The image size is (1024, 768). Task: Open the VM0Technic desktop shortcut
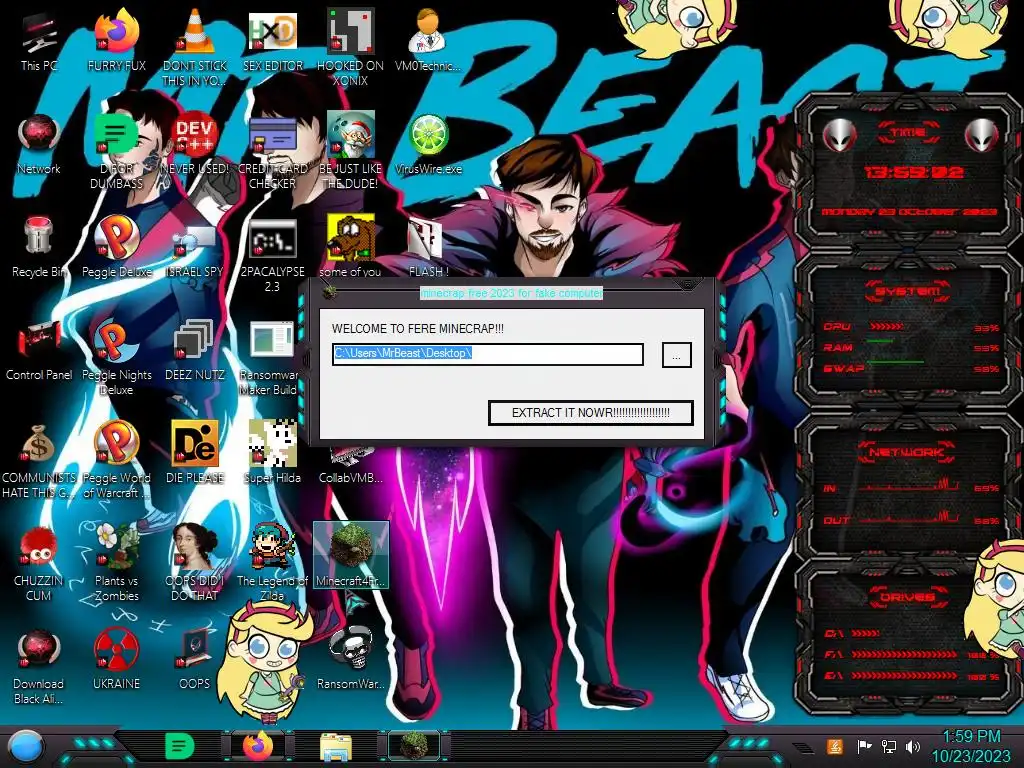click(x=428, y=40)
